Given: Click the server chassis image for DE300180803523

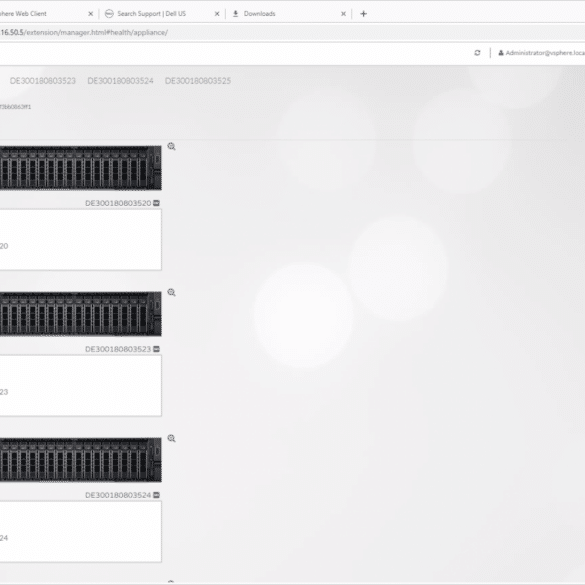Looking at the screenshot, I should tap(81, 314).
